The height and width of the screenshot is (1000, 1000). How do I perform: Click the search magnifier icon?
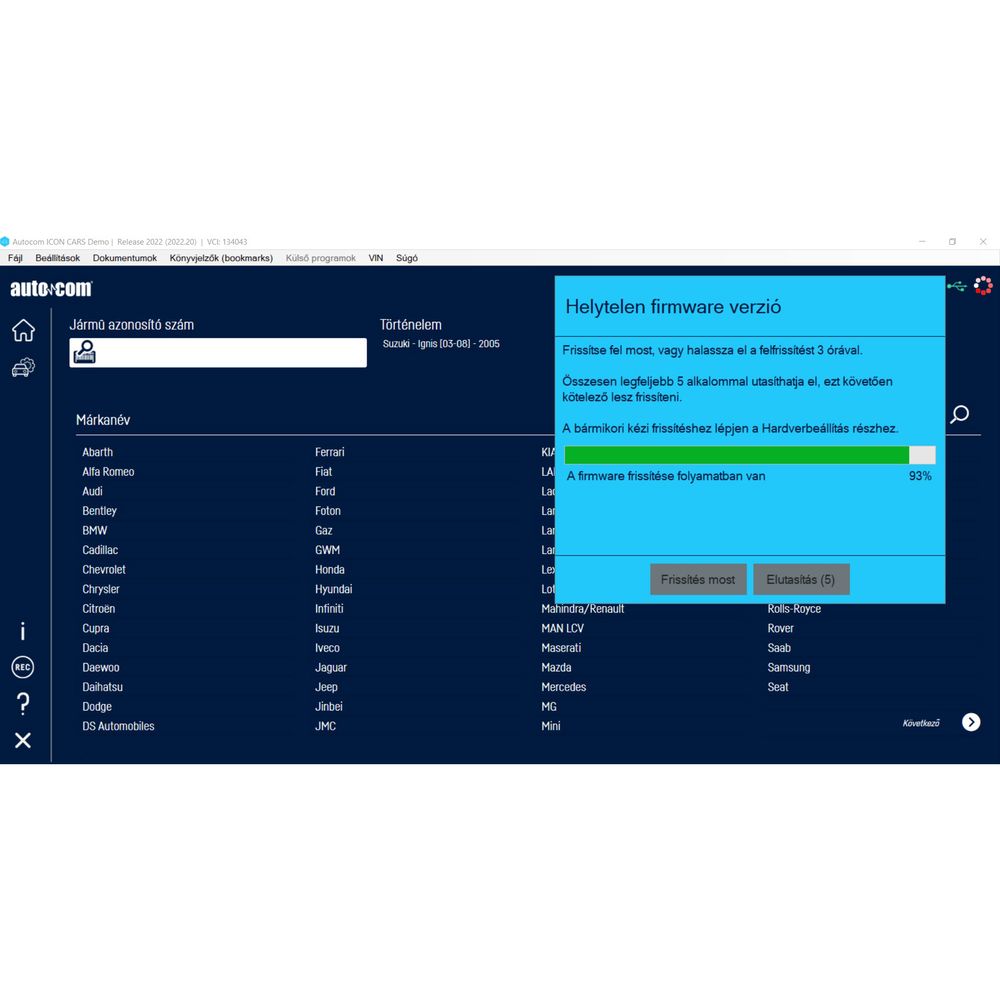coord(959,414)
